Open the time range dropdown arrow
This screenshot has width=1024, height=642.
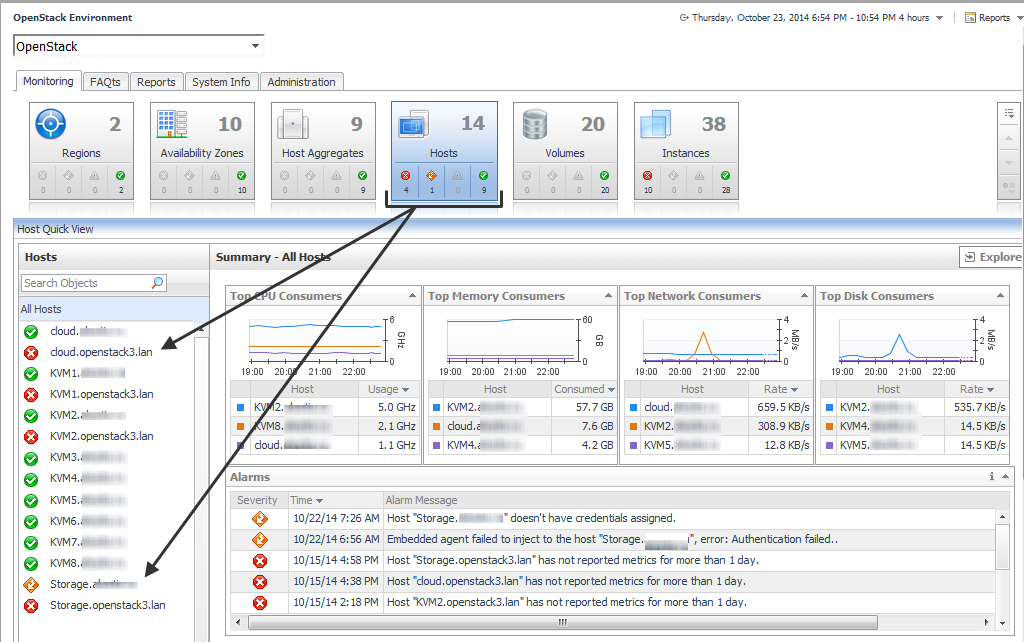(939, 18)
